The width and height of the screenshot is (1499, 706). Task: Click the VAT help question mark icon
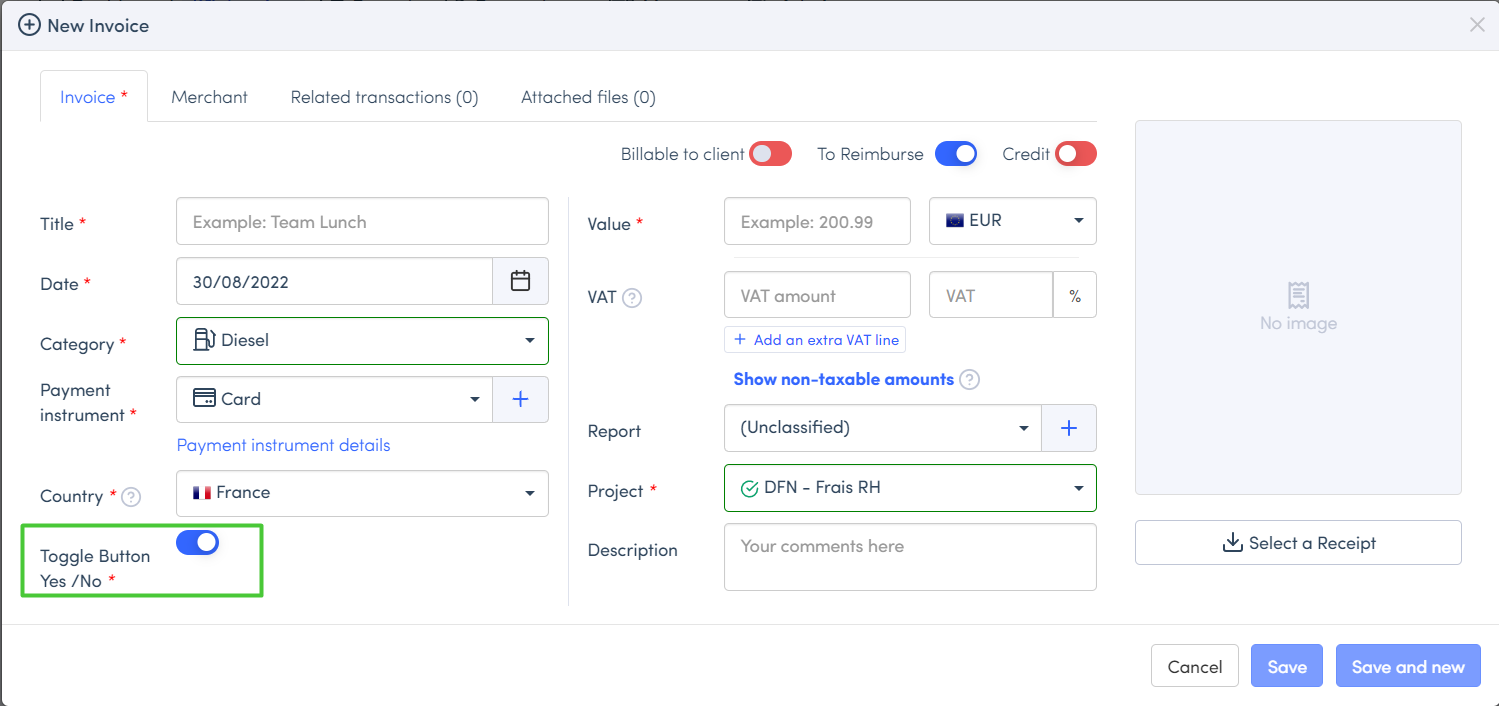[x=632, y=298]
